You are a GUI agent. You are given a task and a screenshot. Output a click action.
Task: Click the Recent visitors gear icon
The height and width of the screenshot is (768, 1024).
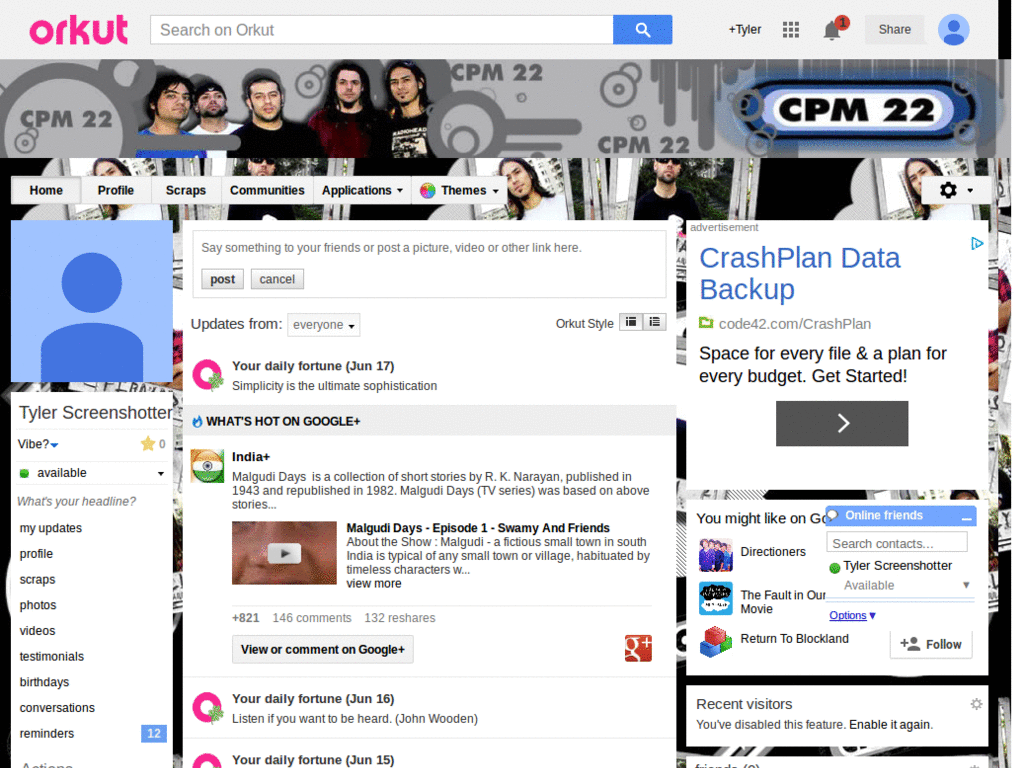pyautogui.click(x=976, y=704)
